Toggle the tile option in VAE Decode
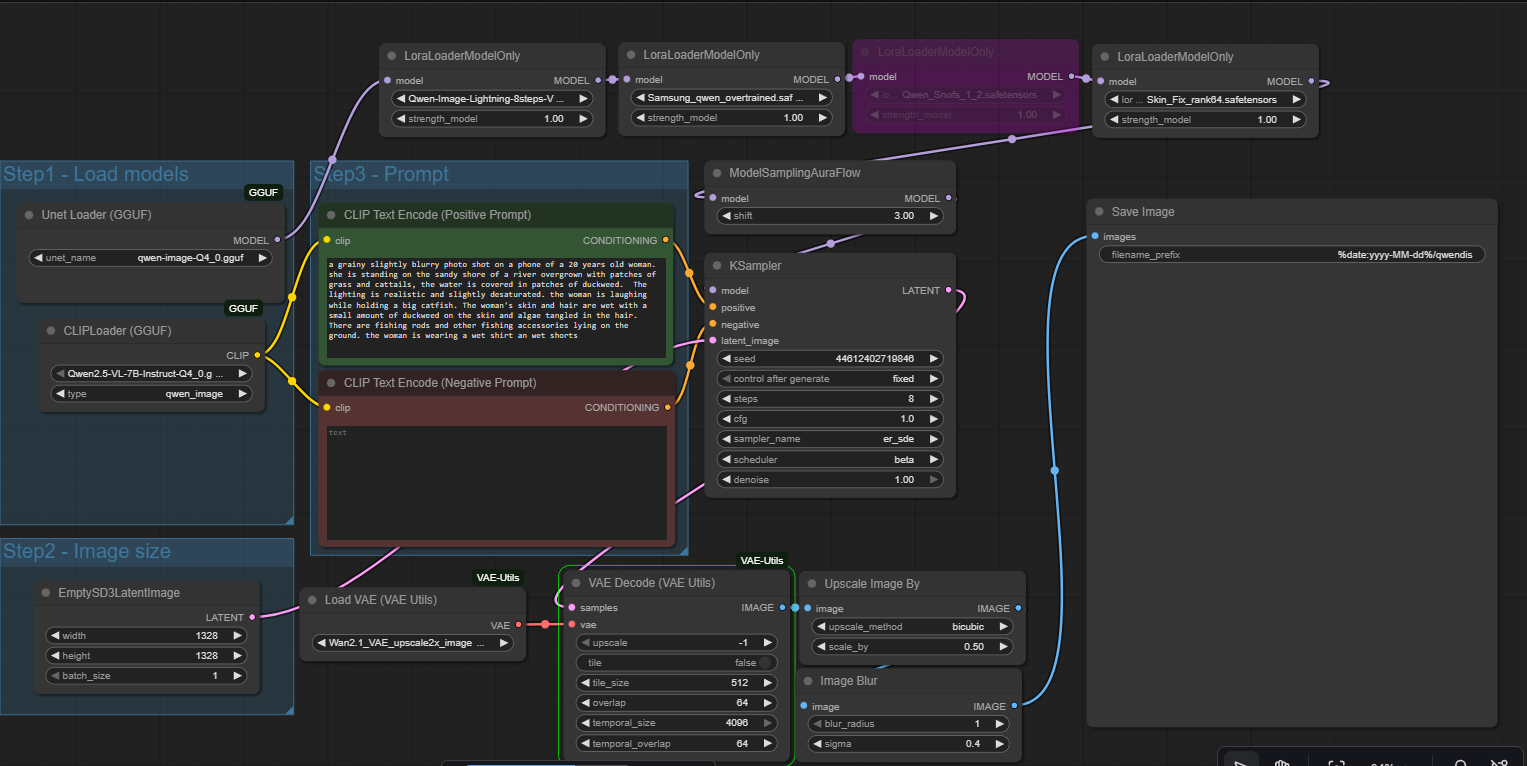The image size is (1527, 766). point(765,662)
